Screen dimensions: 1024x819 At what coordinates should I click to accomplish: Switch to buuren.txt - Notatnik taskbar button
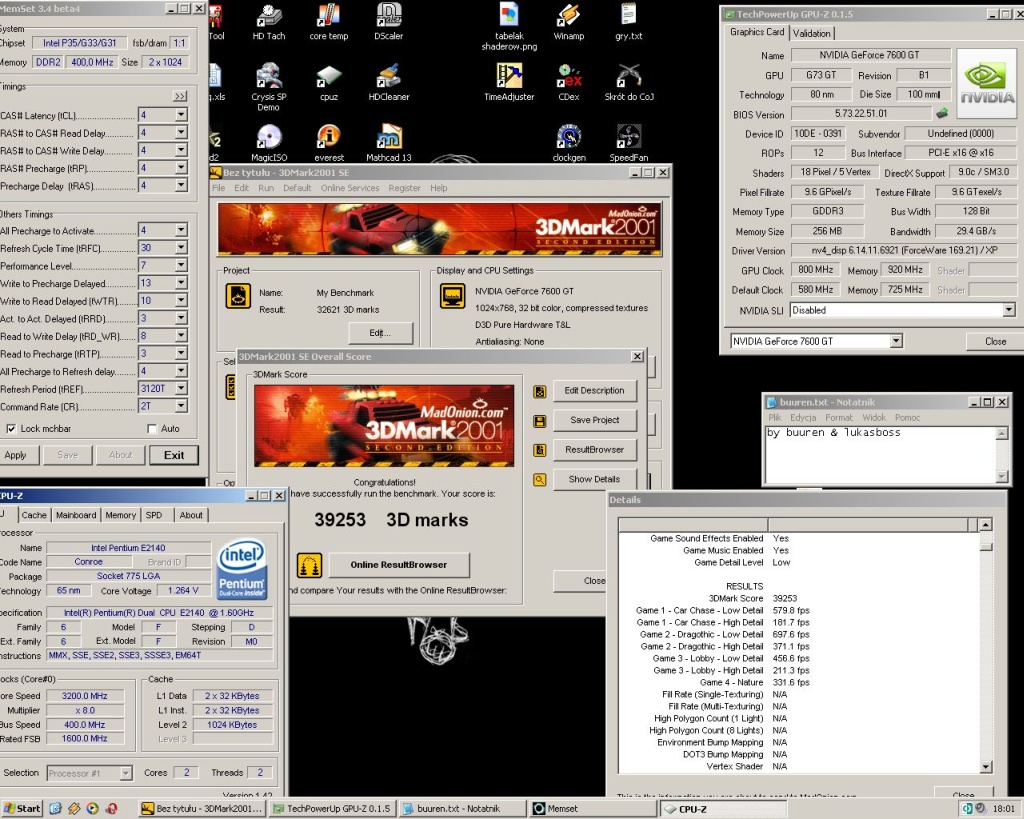pos(462,808)
